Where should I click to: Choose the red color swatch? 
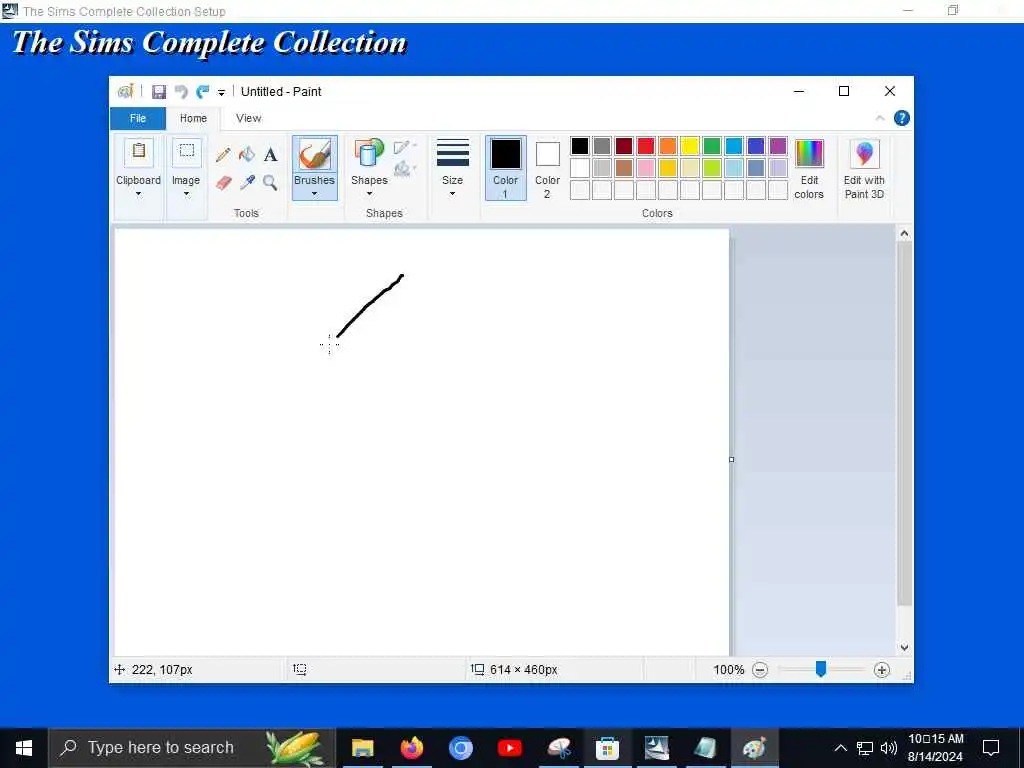(646, 146)
